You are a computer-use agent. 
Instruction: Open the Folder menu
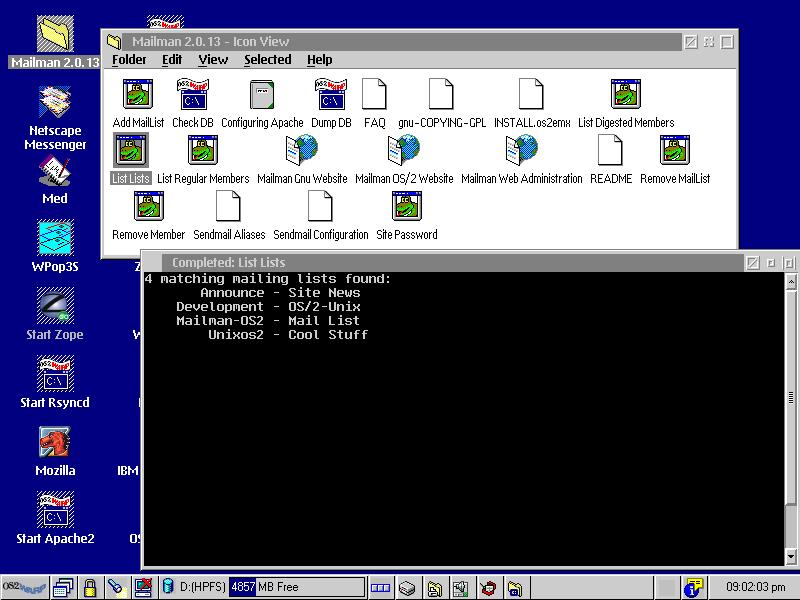[x=129, y=60]
